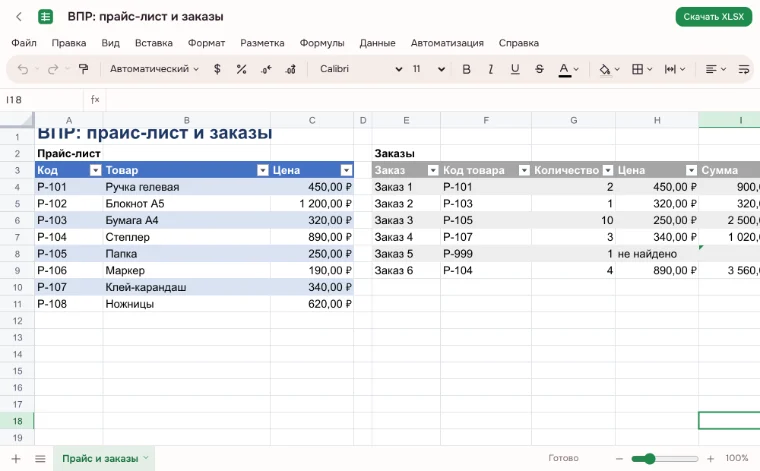Select the Прайс и заказы sheet tab
Screen dimensions: 760x471
104,458
